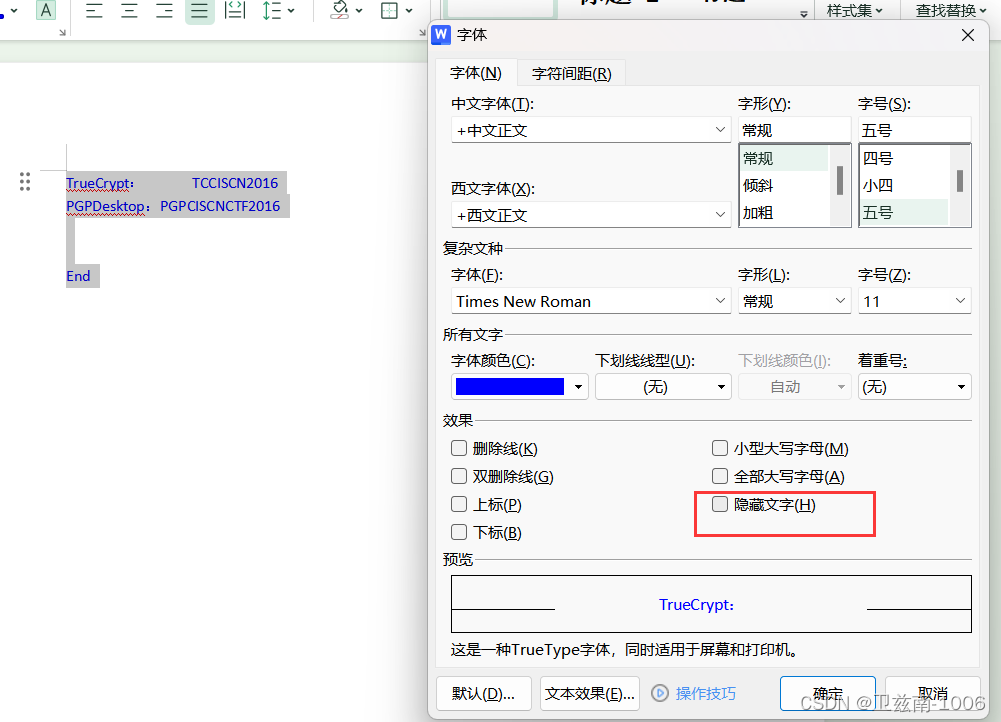Image resolution: width=1001 pixels, height=722 pixels.
Task: Click the font color dropdown arrow
Action: pos(578,387)
